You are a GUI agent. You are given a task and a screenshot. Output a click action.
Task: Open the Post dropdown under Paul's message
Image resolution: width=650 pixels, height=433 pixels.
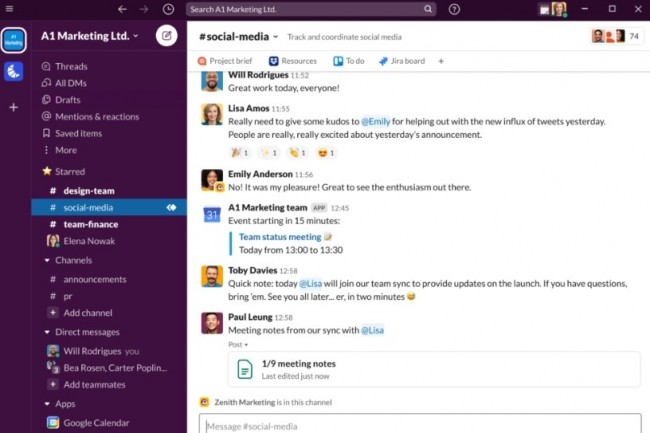tap(238, 344)
